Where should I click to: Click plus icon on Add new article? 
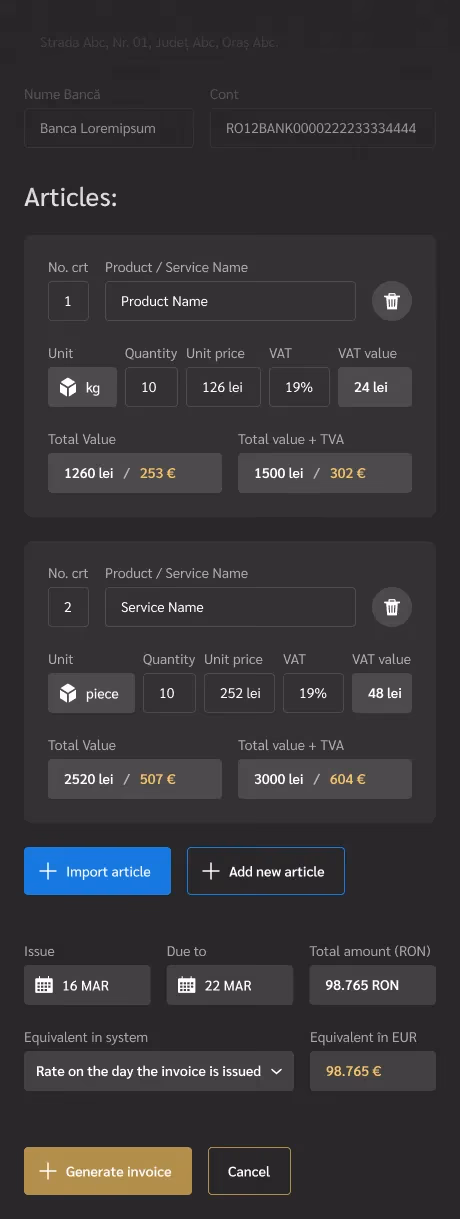(210, 872)
